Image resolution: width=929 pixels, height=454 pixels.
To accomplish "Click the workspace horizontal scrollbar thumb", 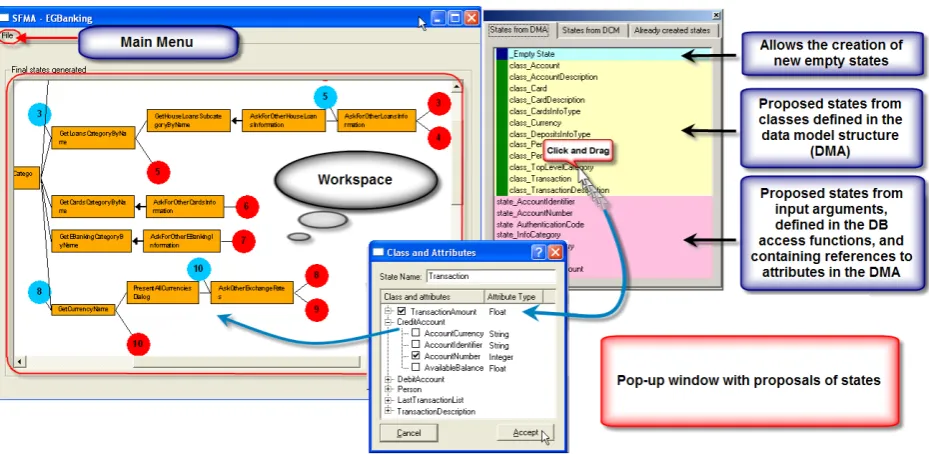I will (x=246, y=362).
